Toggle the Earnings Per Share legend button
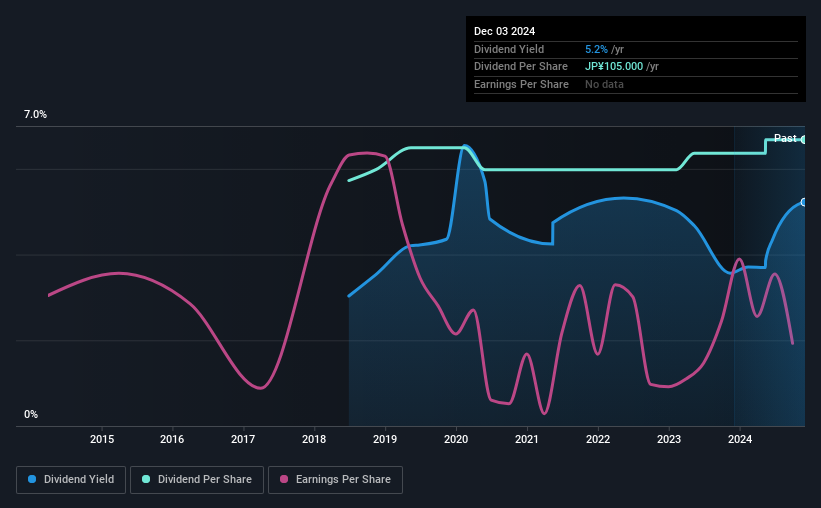The width and height of the screenshot is (821, 508). point(335,480)
